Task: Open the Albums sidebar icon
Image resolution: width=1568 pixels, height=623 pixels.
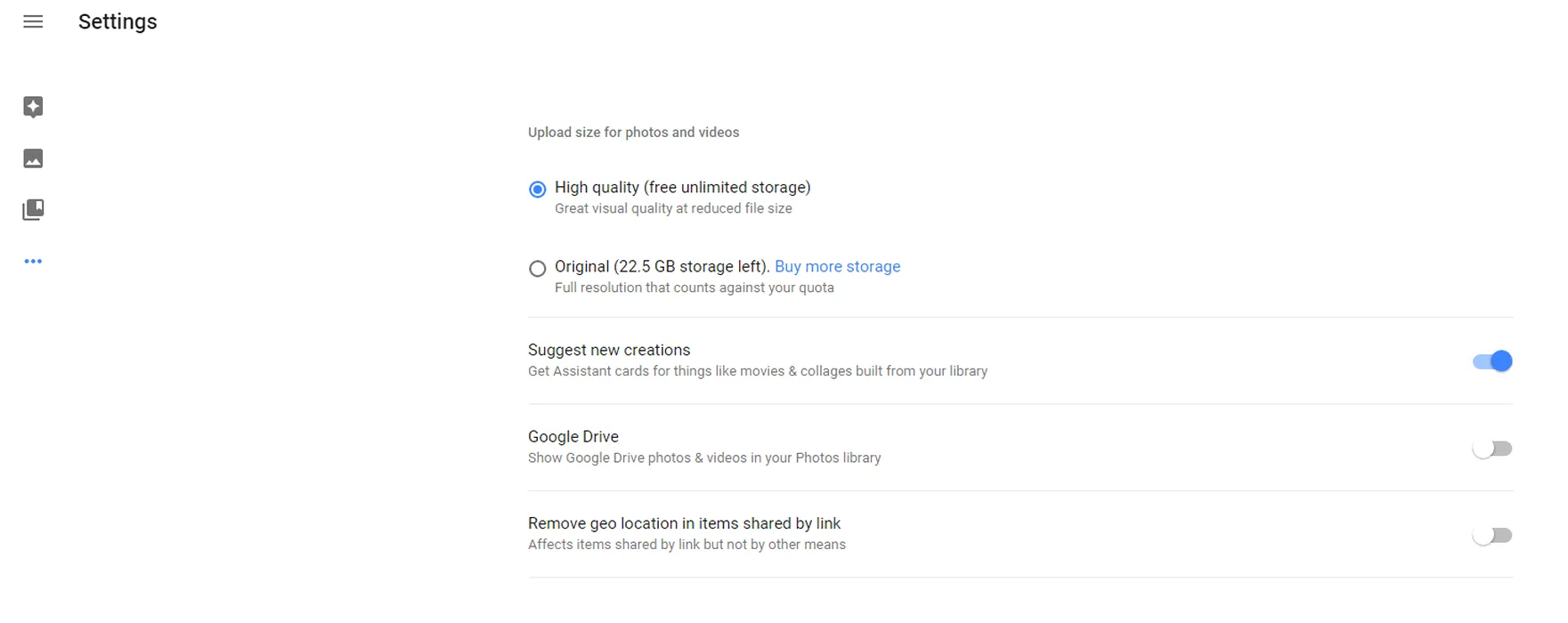Action: click(33, 210)
